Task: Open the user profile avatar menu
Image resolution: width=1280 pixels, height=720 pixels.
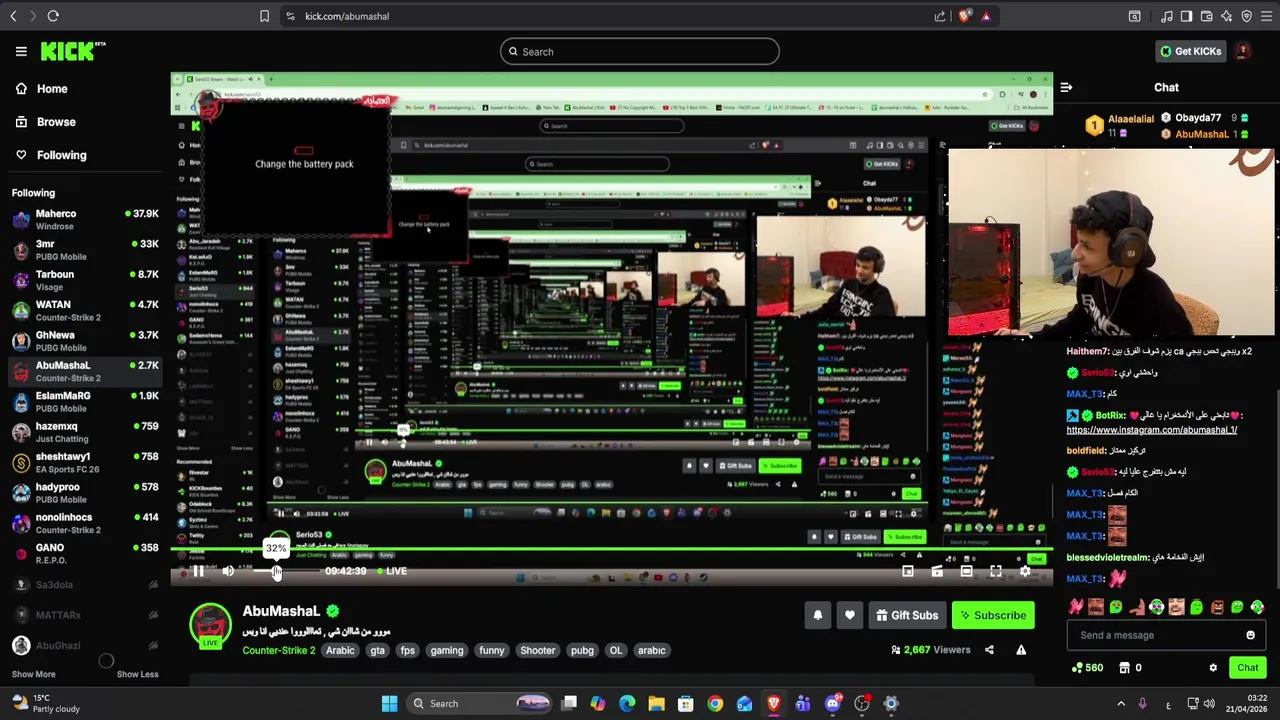Action: [1243, 51]
